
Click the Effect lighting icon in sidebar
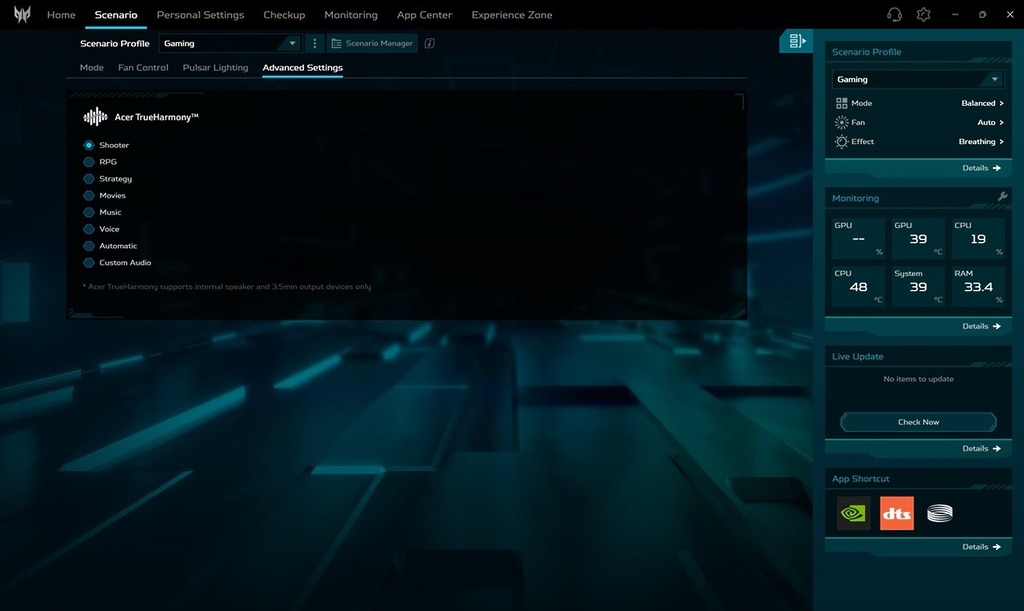[841, 142]
